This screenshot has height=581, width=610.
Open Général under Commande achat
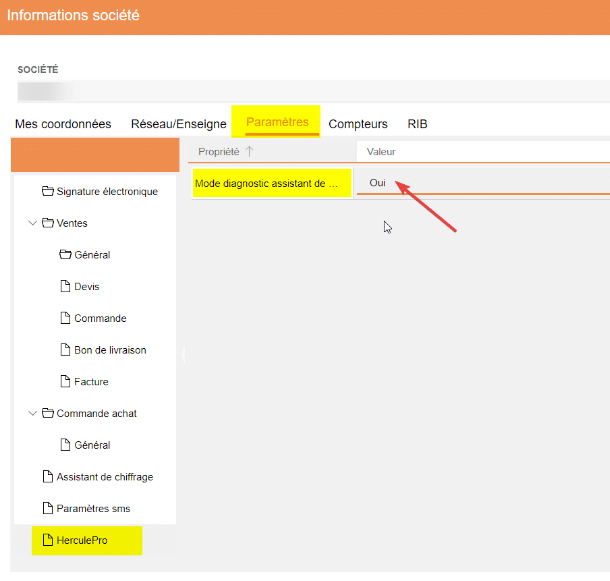click(x=92, y=445)
